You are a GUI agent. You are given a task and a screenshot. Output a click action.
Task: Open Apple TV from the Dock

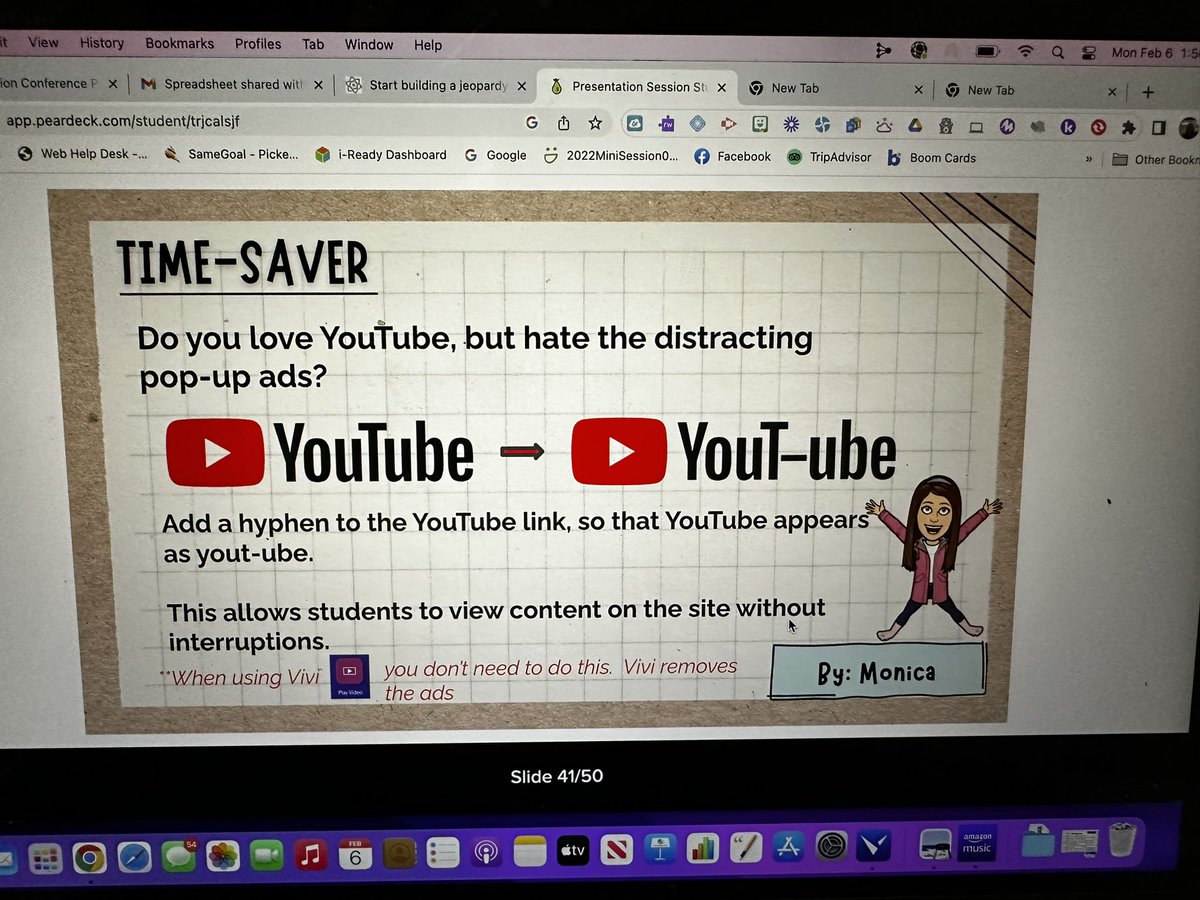(573, 852)
